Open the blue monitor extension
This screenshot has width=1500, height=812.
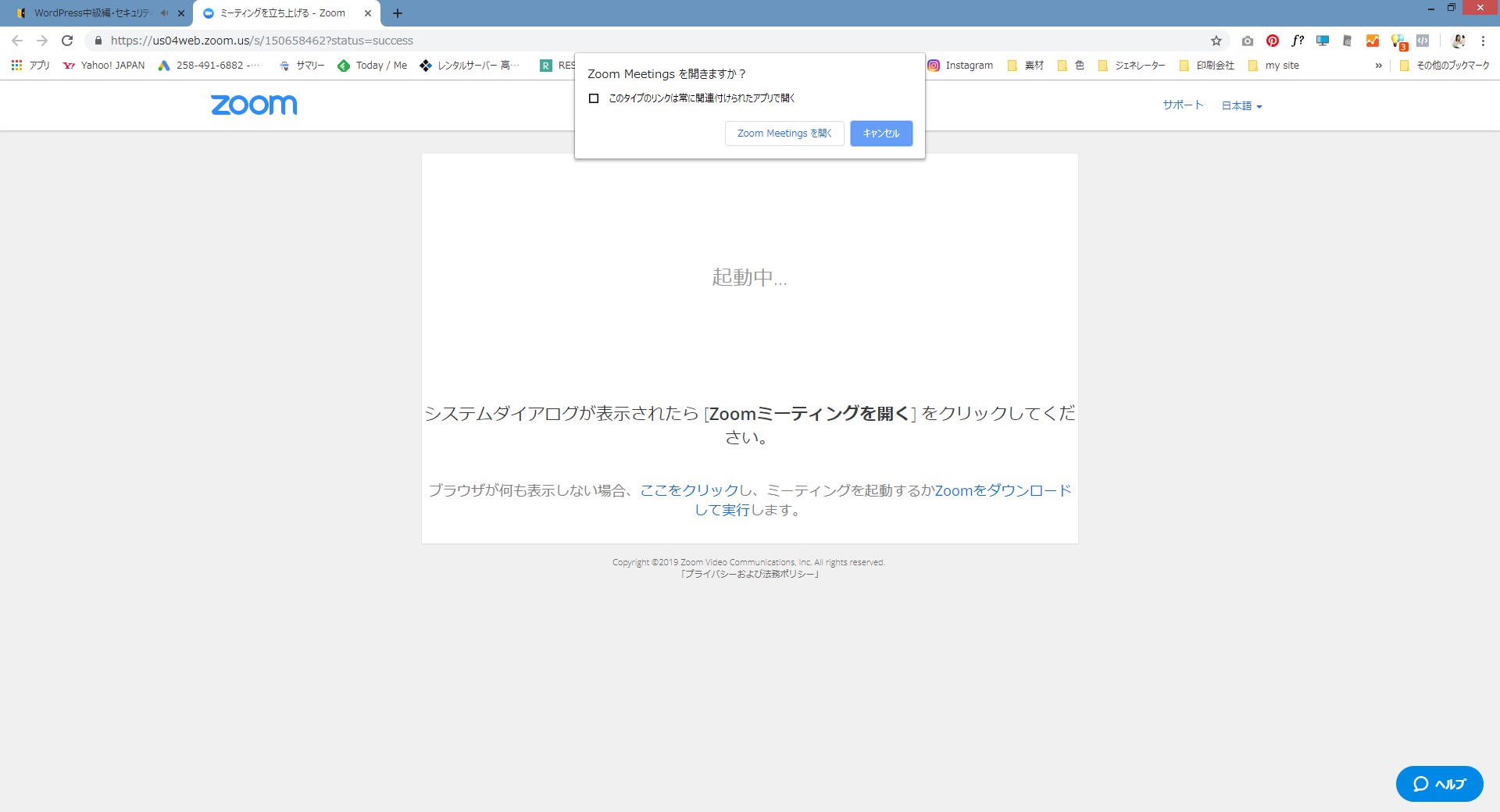1323,41
